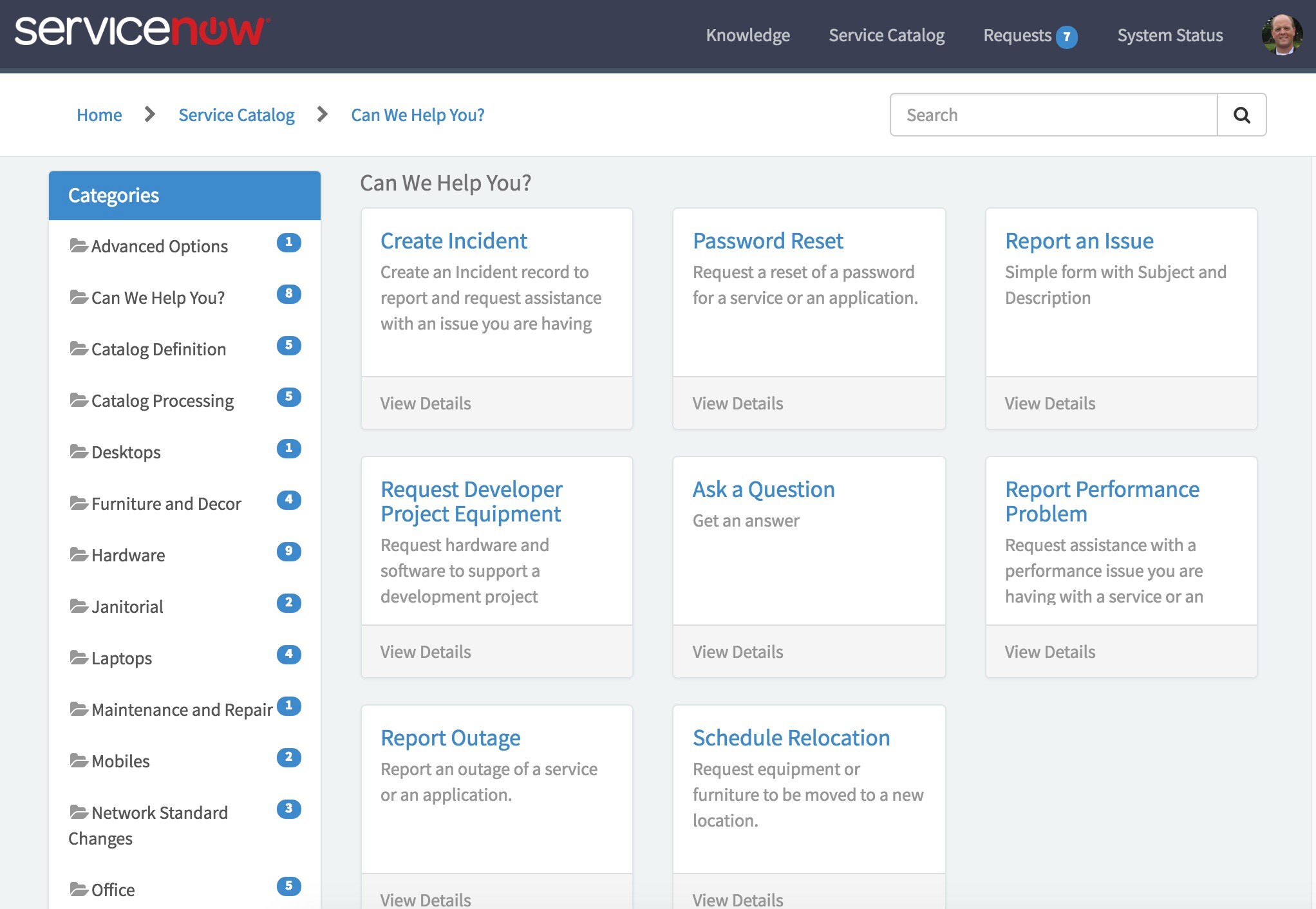
Task: View Details for Ask a Question
Action: pyautogui.click(x=737, y=652)
